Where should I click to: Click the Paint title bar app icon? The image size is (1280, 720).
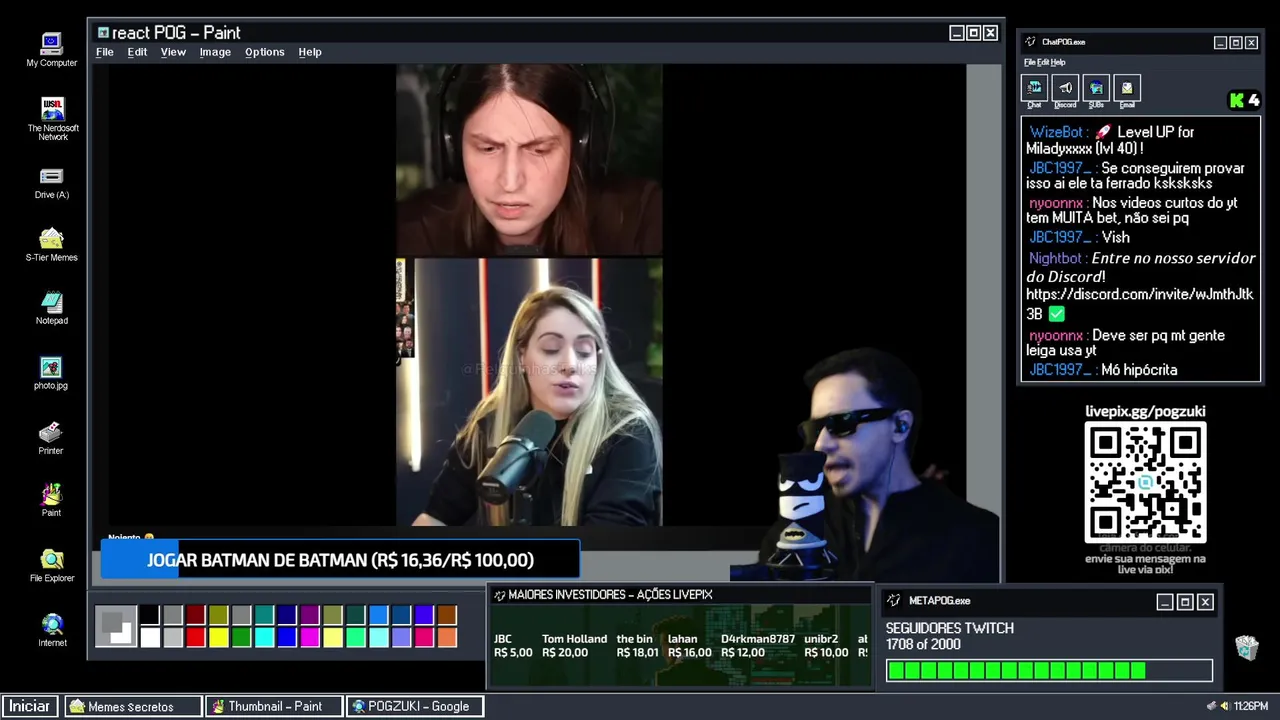[102, 33]
